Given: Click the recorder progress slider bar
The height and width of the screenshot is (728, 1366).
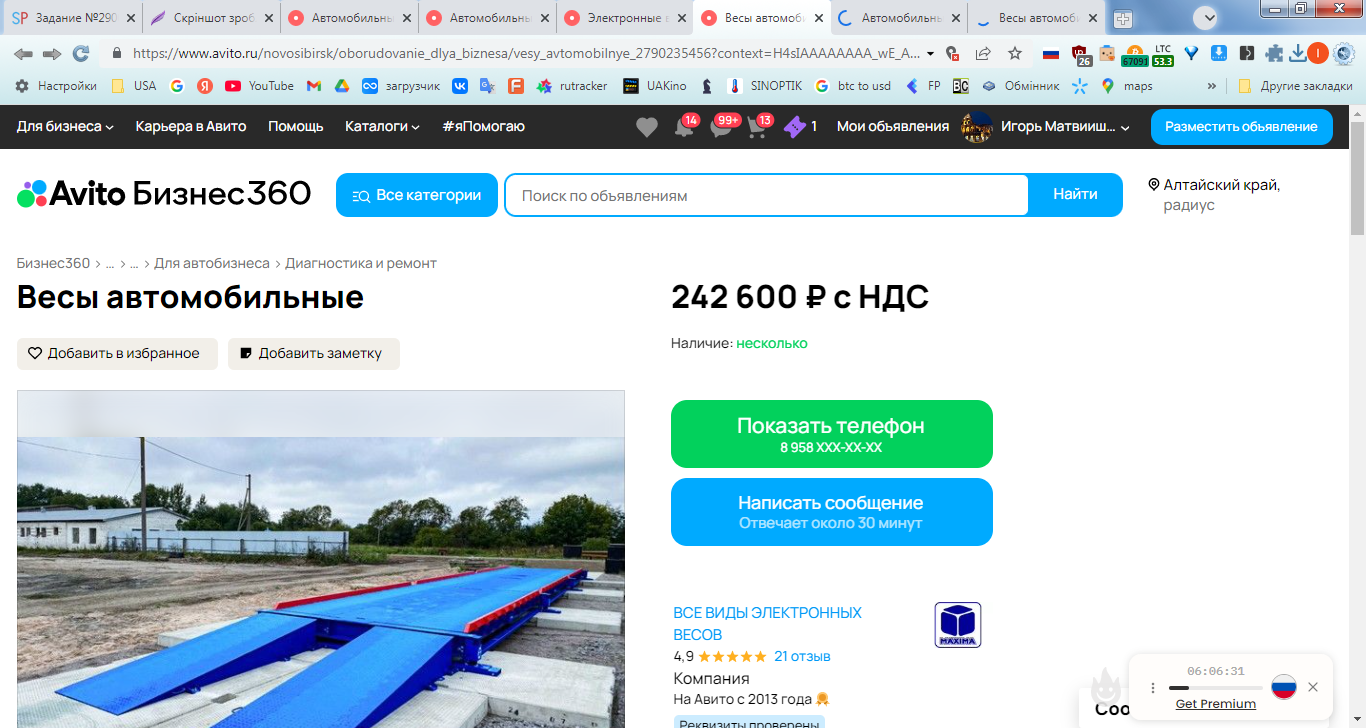Looking at the screenshot, I should pyautogui.click(x=1216, y=688).
